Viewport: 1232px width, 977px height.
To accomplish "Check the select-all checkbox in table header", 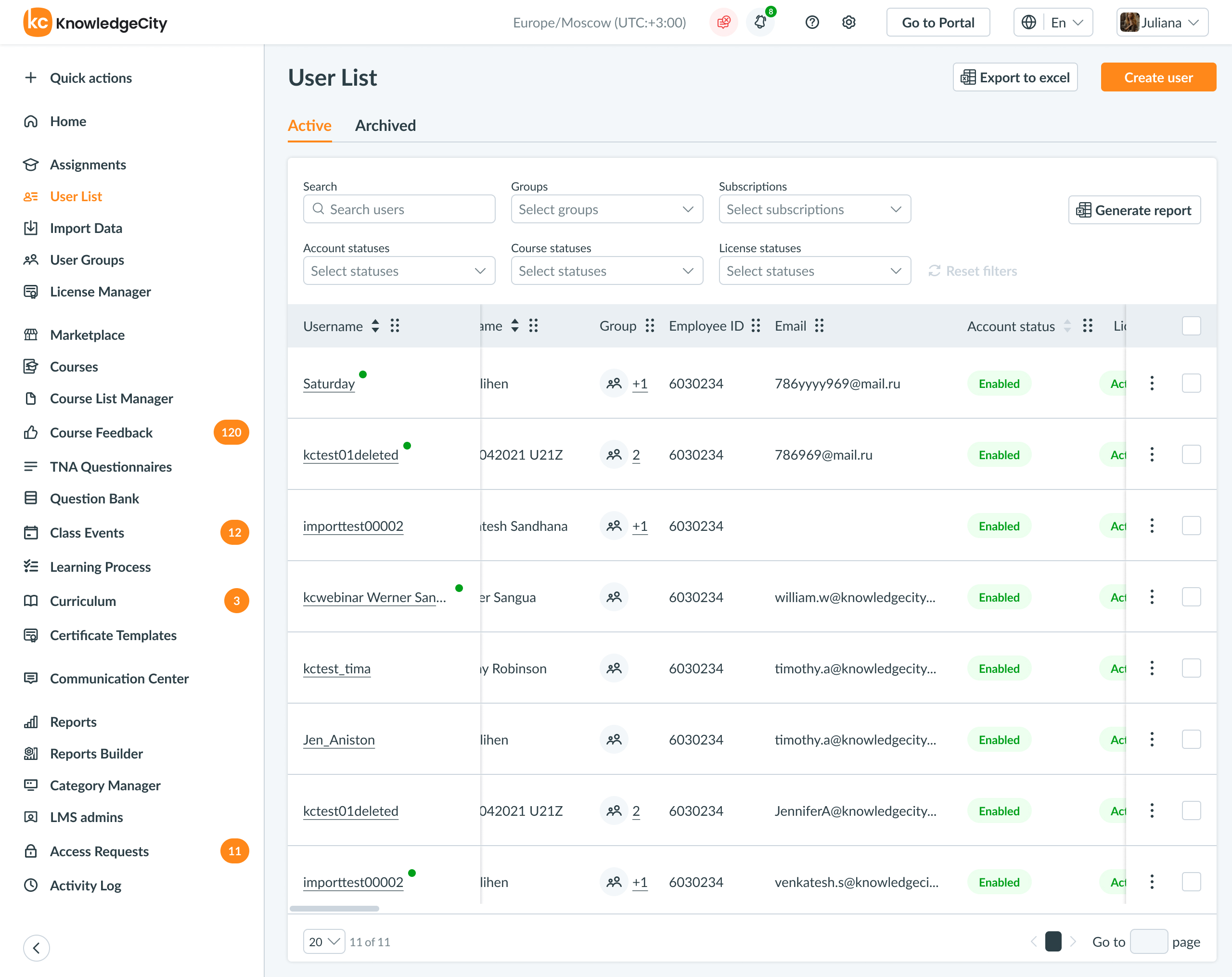I will [1192, 326].
